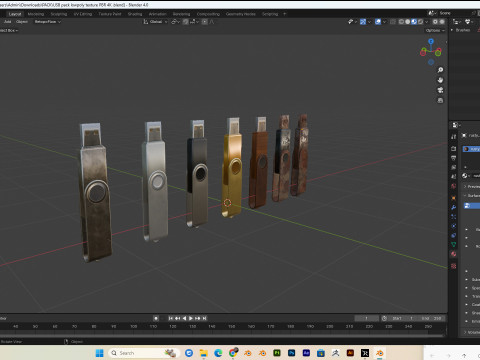
Task: Open the Geometry Nodes workspace tab
Action: 241,14
